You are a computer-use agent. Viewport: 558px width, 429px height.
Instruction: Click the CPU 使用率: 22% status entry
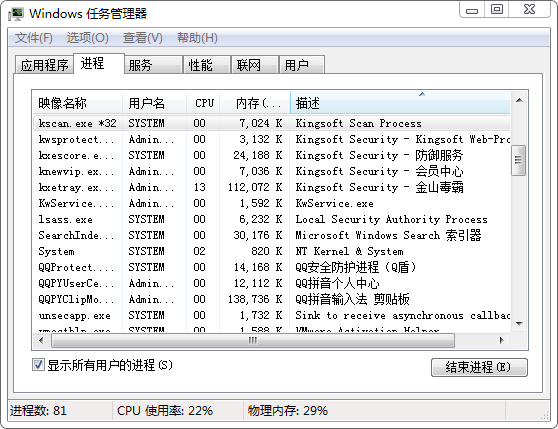[x=165, y=411]
